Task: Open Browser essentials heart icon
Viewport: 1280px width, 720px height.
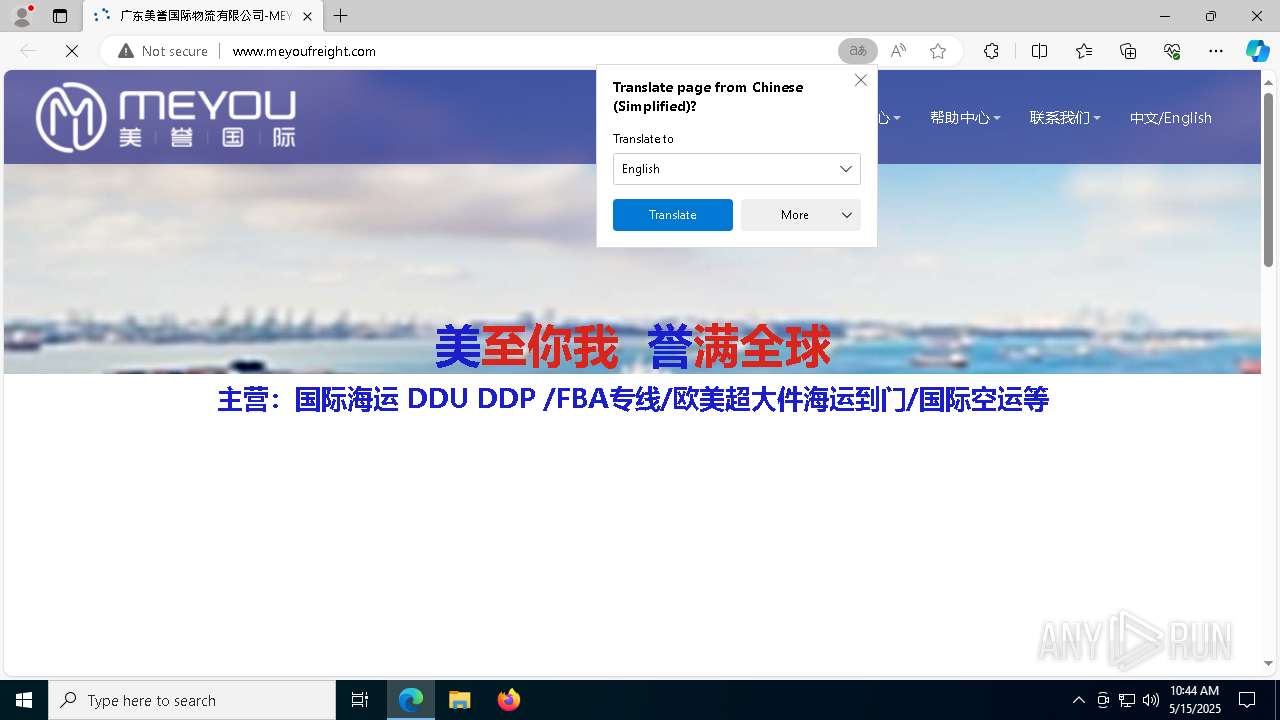Action: [1172, 51]
